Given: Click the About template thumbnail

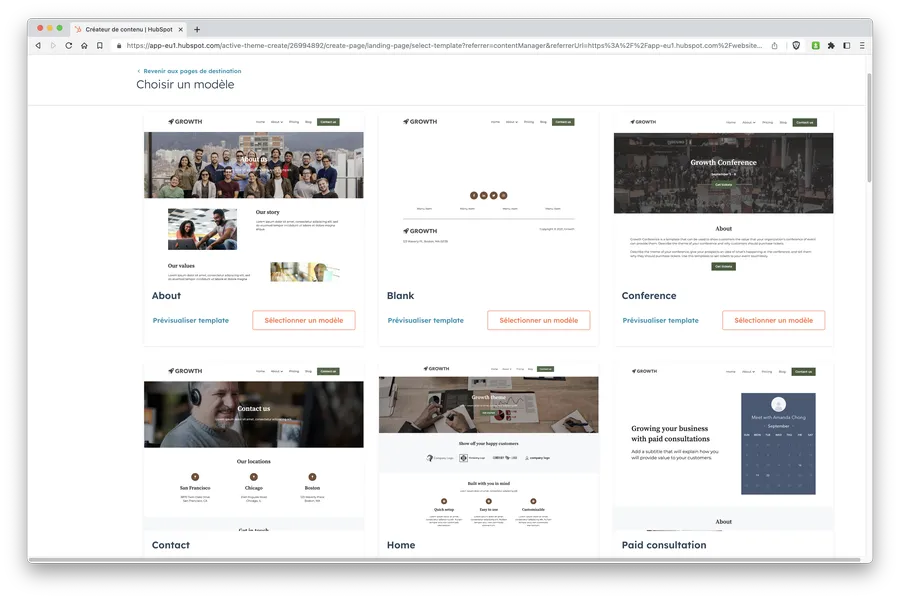Looking at the screenshot, I should point(254,199).
